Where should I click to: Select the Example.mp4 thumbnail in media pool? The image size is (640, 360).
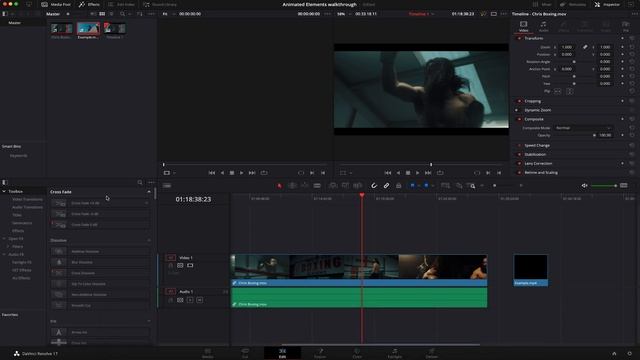pos(88,28)
